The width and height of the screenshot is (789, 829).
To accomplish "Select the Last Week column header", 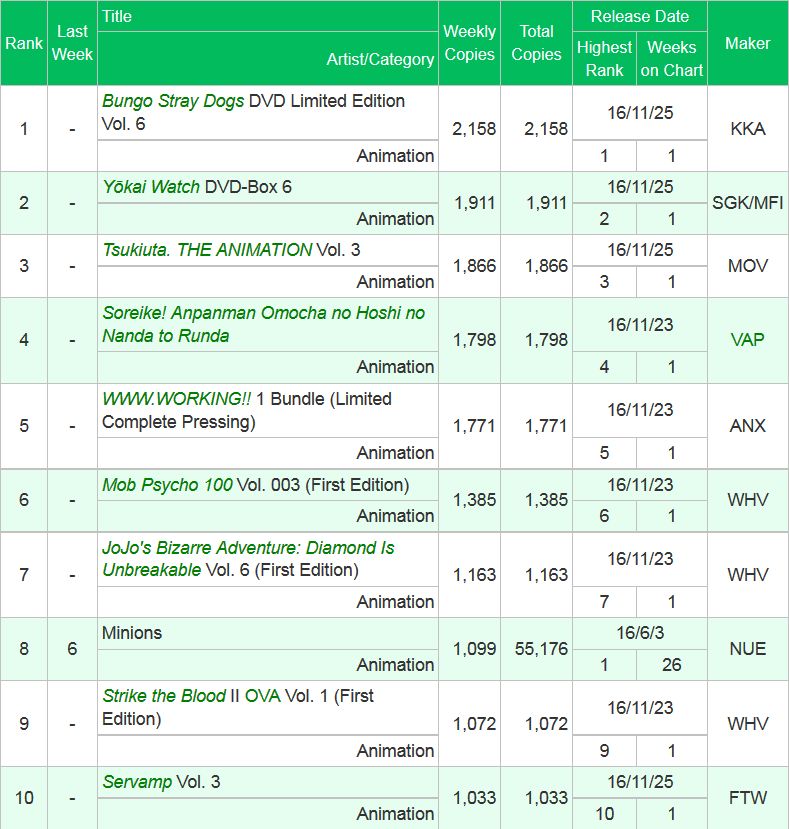I will (x=72, y=44).
